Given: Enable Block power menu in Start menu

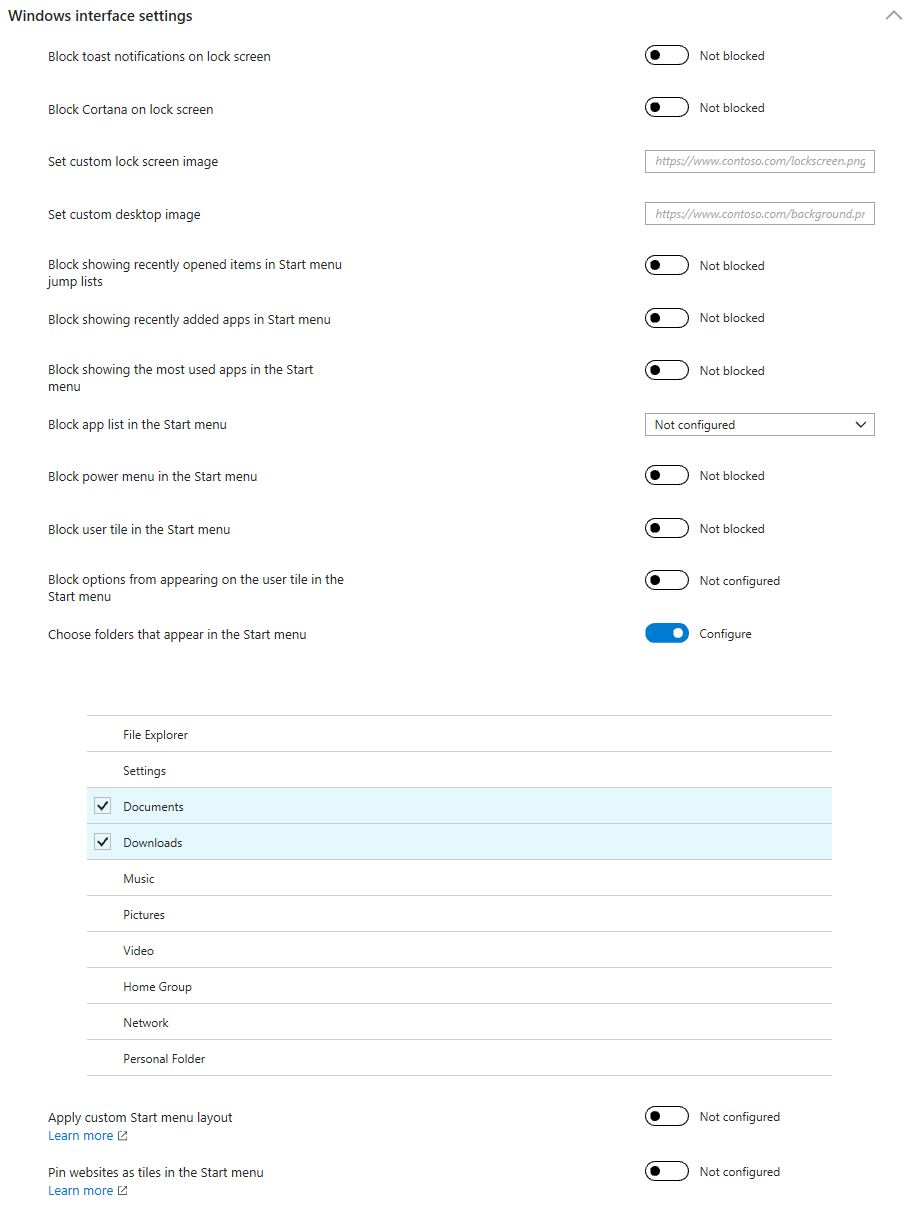Looking at the screenshot, I should click(667, 476).
